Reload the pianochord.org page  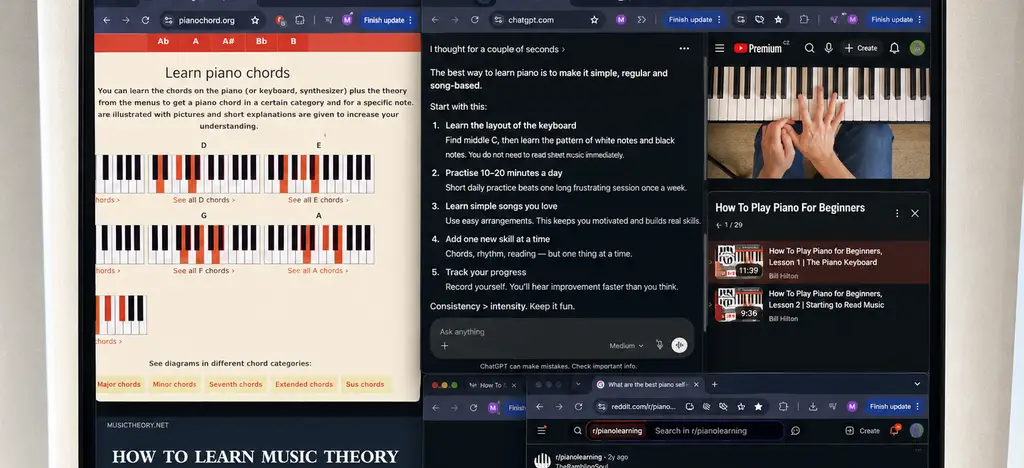click(146, 20)
